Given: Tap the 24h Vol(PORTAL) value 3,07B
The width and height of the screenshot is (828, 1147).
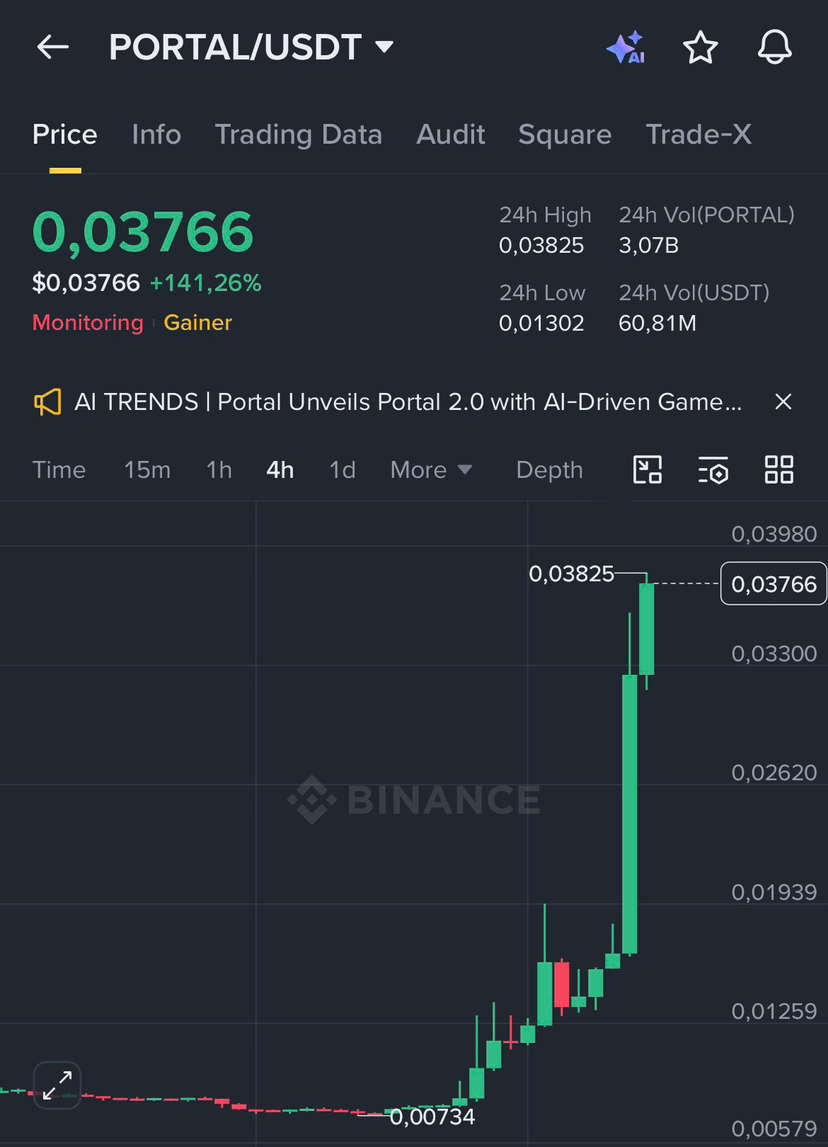Looking at the screenshot, I should coord(649,246).
